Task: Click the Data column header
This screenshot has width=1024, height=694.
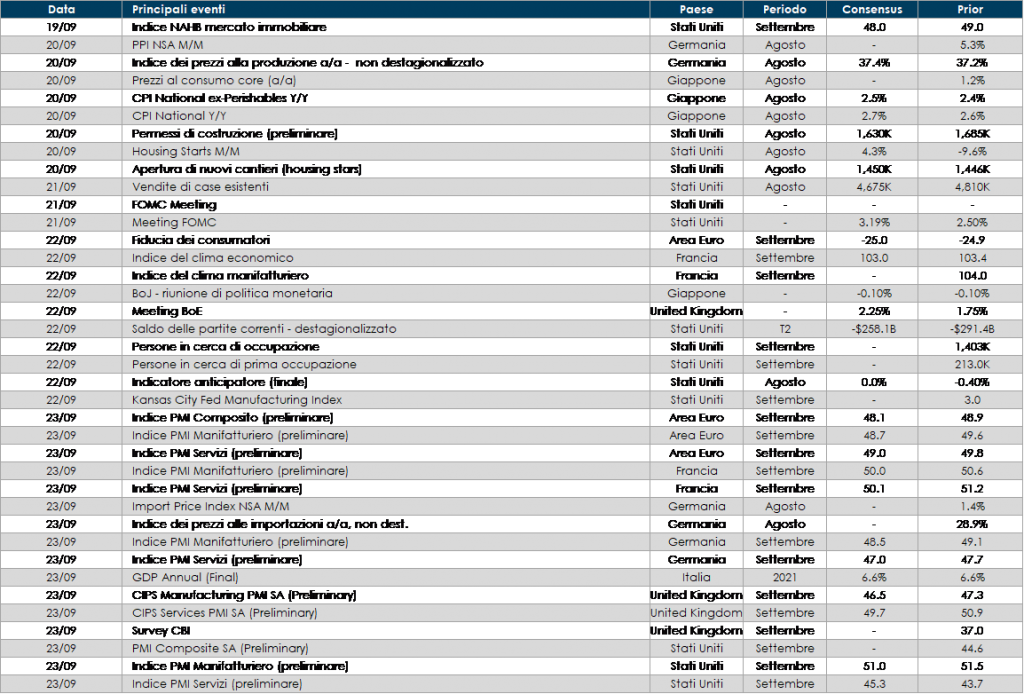Action: [x=61, y=9]
